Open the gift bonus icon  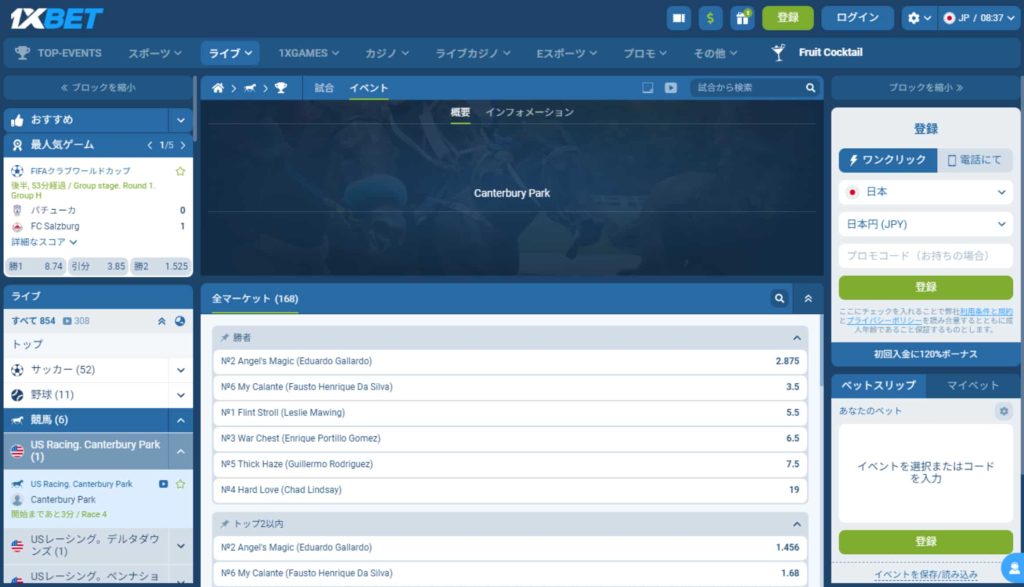tap(742, 18)
